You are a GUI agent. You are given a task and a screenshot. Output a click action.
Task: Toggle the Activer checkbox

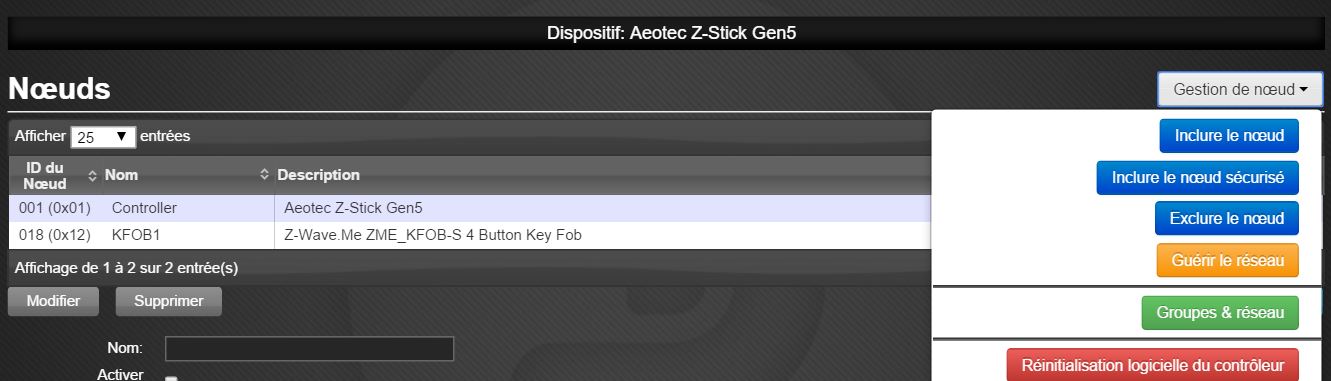(170, 378)
